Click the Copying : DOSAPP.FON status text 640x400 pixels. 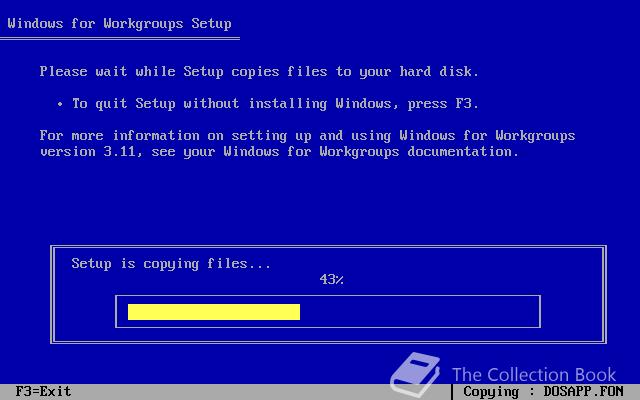(x=543, y=392)
